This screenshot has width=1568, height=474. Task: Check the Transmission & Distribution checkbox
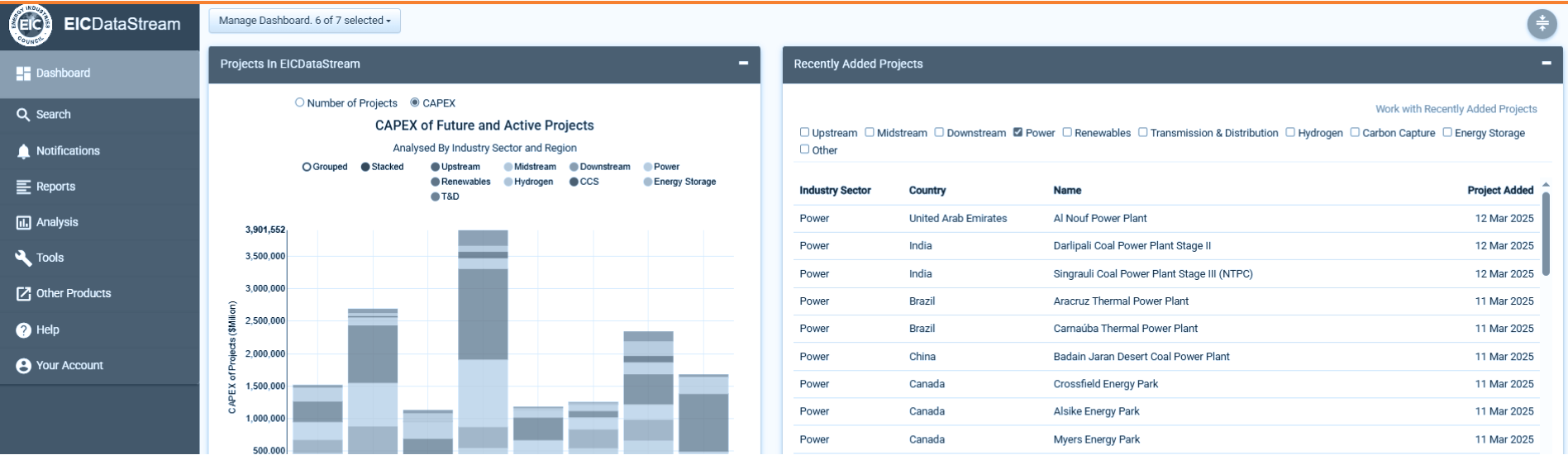click(x=1143, y=132)
